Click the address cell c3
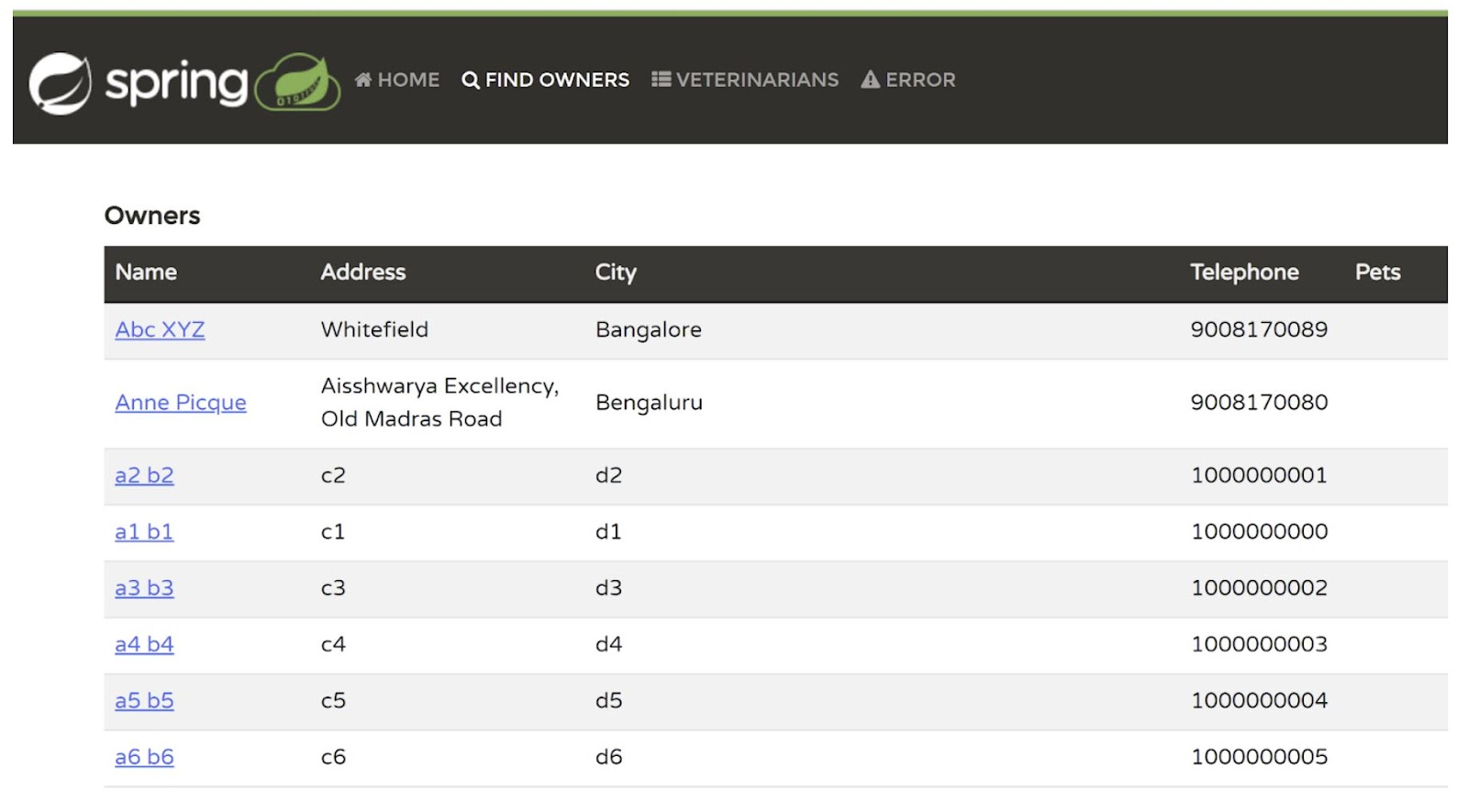Screen dimensions: 1468x812 (x=333, y=588)
